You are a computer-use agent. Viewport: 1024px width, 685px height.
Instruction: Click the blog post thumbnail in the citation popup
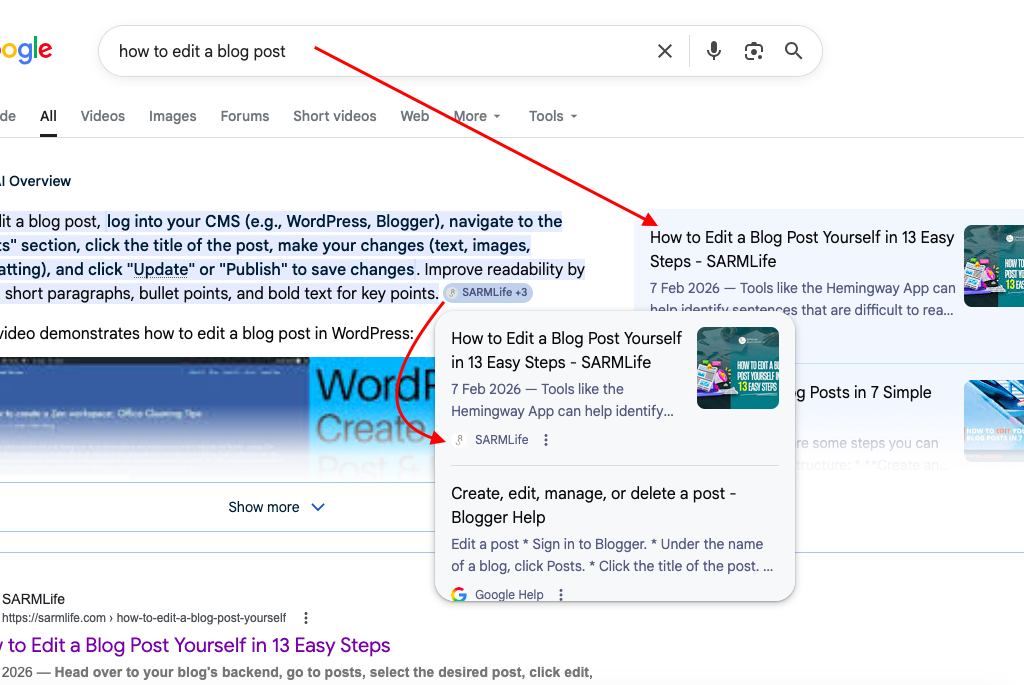pos(738,367)
